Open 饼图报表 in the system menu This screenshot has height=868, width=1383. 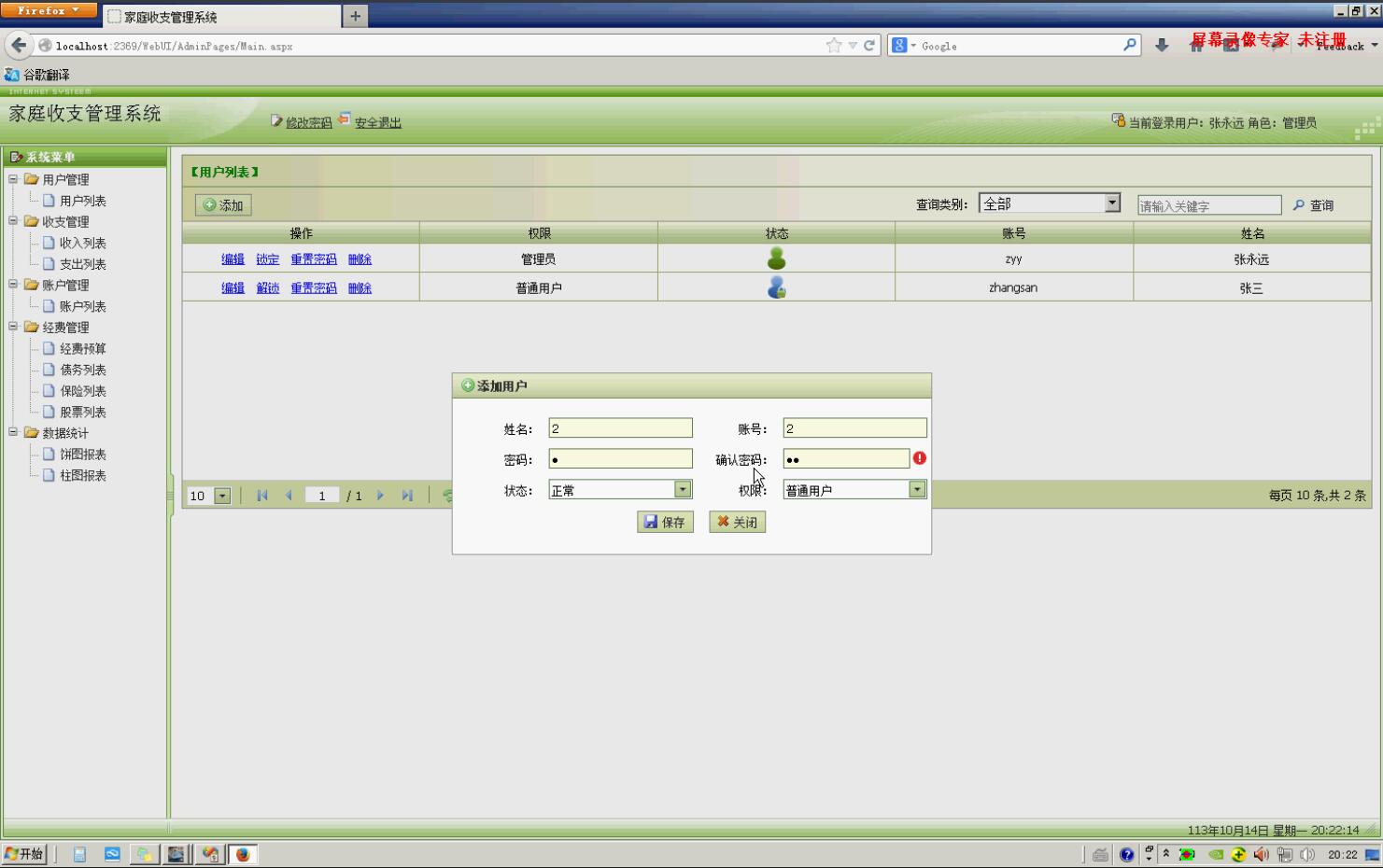(82, 455)
